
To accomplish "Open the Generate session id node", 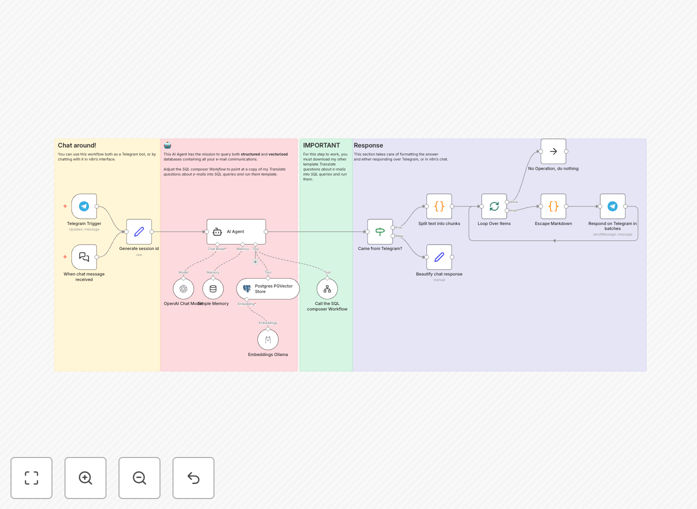I will (139, 232).
